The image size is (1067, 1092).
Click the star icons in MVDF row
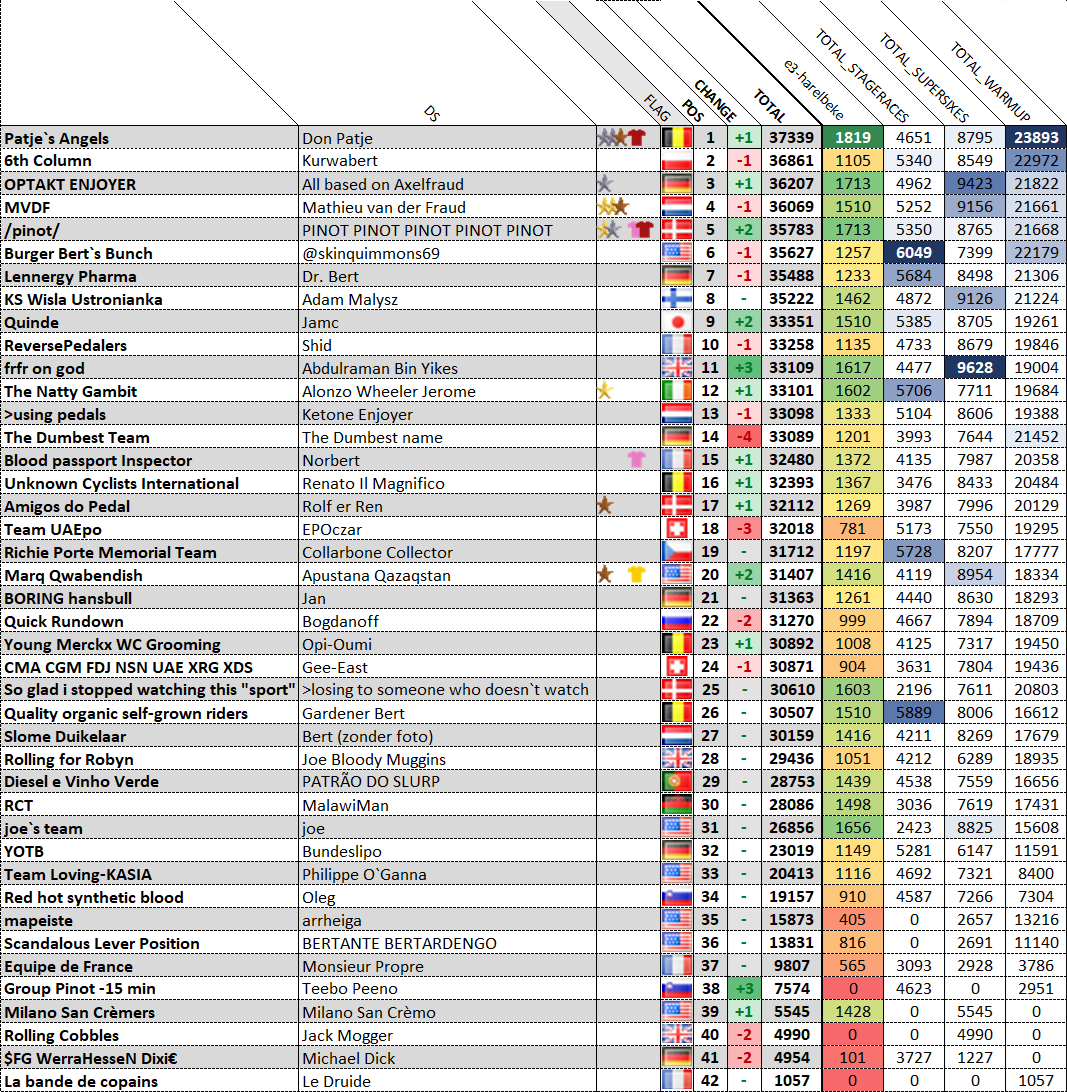click(613, 206)
